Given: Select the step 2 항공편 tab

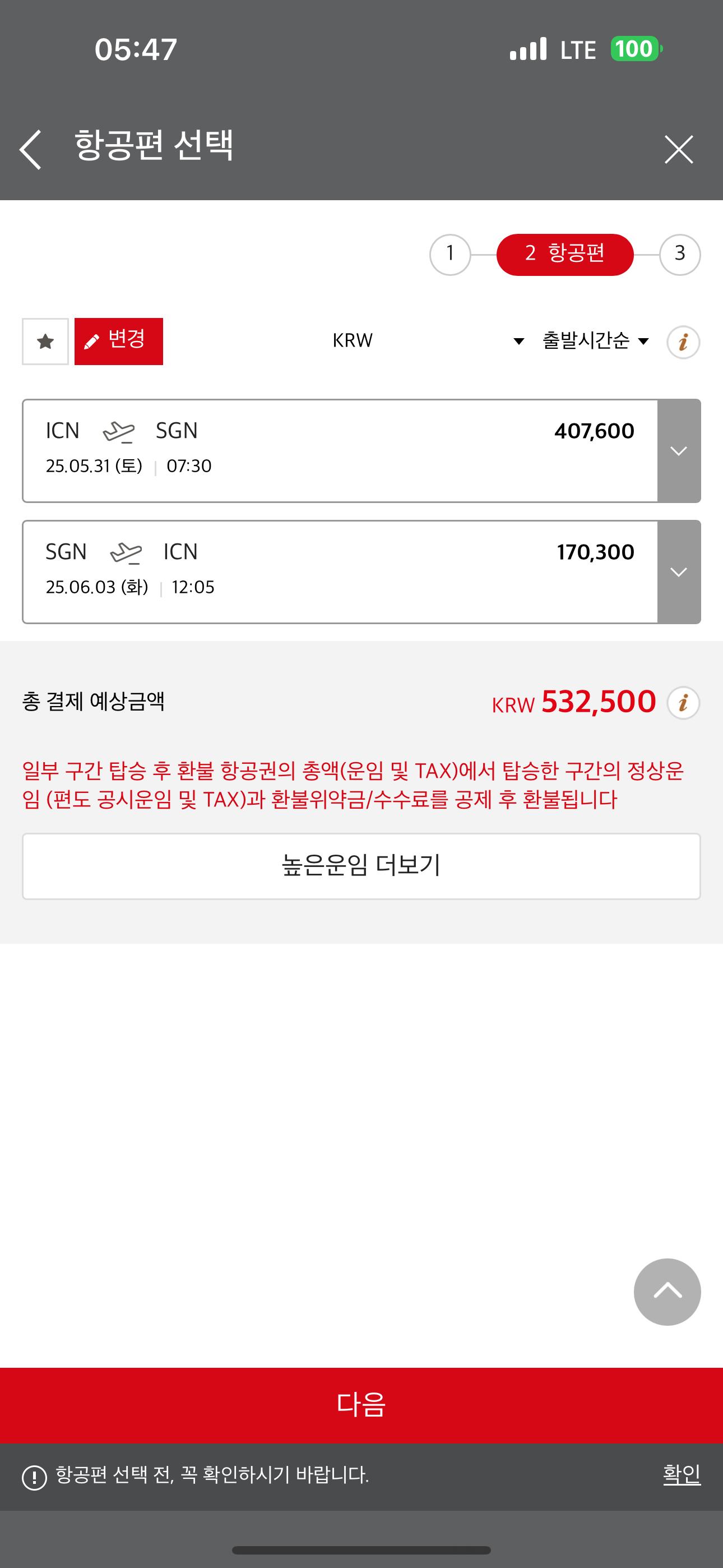Looking at the screenshot, I should pyautogui.click(x=565, y=255).
